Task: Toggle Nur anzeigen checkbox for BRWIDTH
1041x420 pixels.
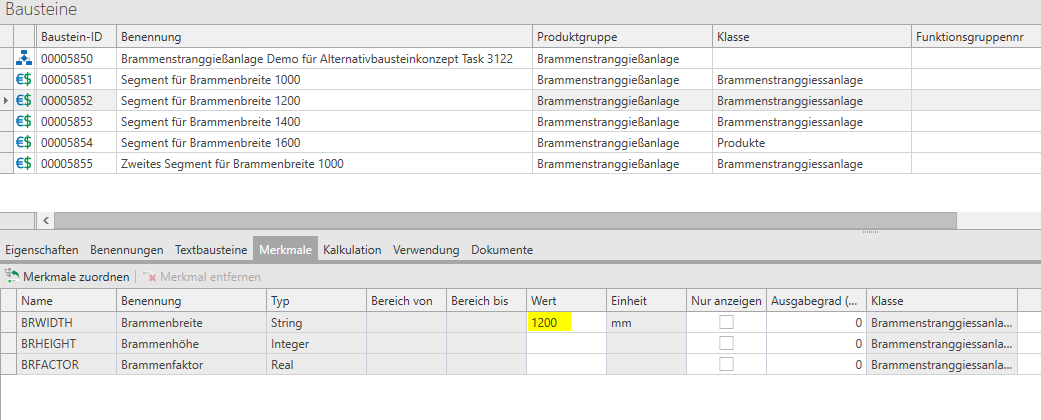Action: point(727,323)
